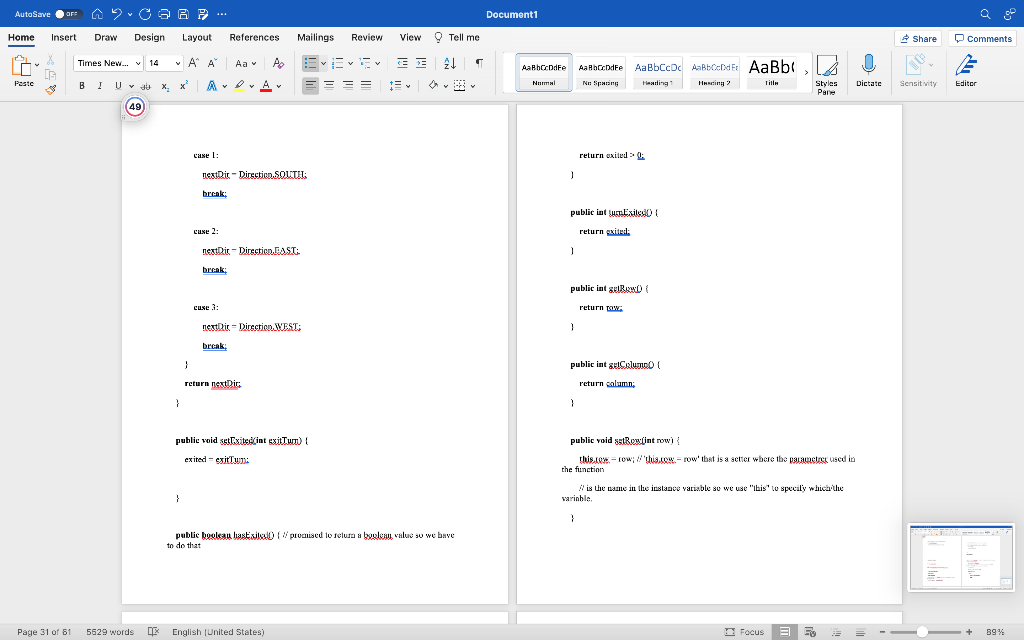The image size is (1024, 640).
Task: Enable Focus mode
Action: click(744, 632)
